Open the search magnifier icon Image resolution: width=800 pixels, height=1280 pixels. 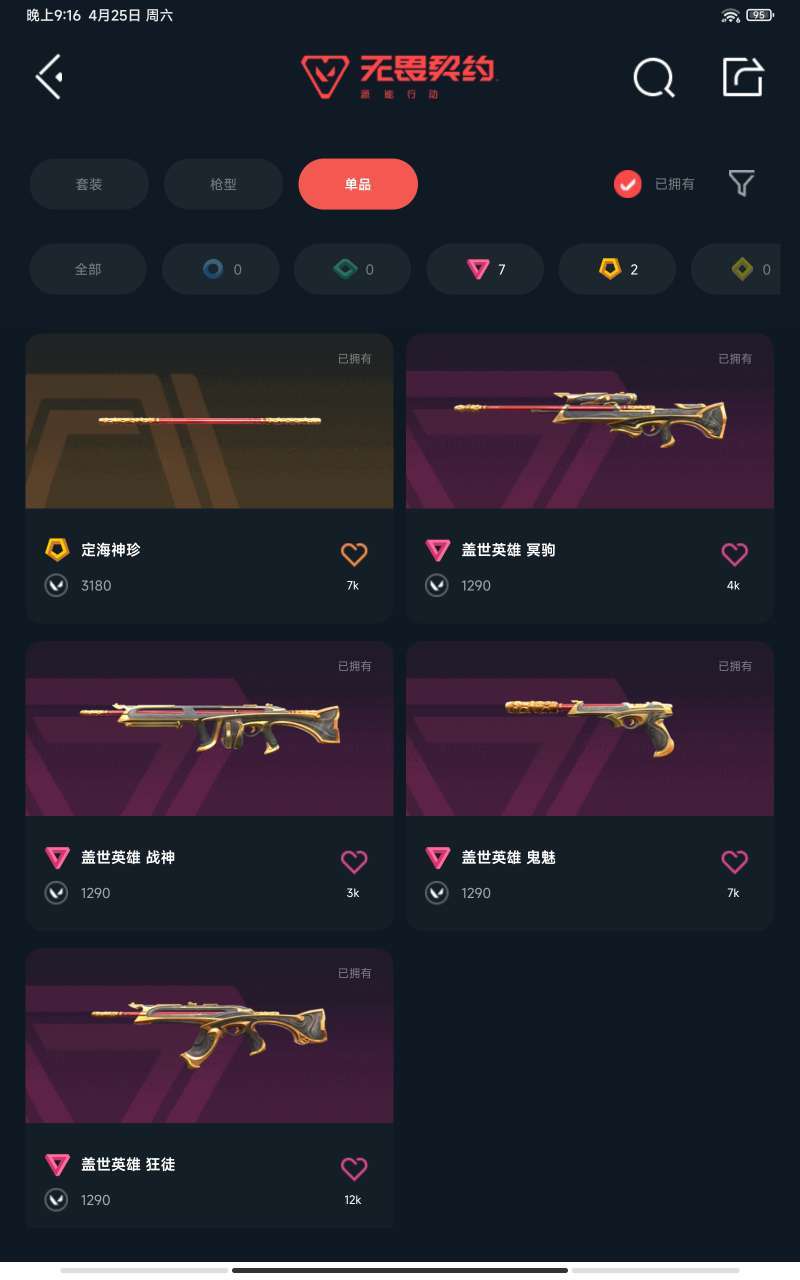point(654,77)
